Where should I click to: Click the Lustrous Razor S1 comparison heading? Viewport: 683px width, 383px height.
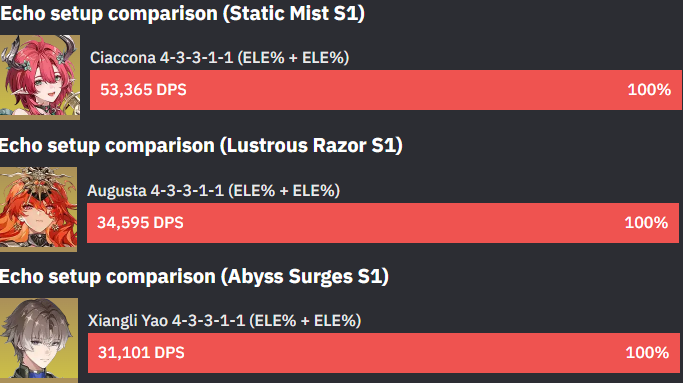click(x=201, y=146)
